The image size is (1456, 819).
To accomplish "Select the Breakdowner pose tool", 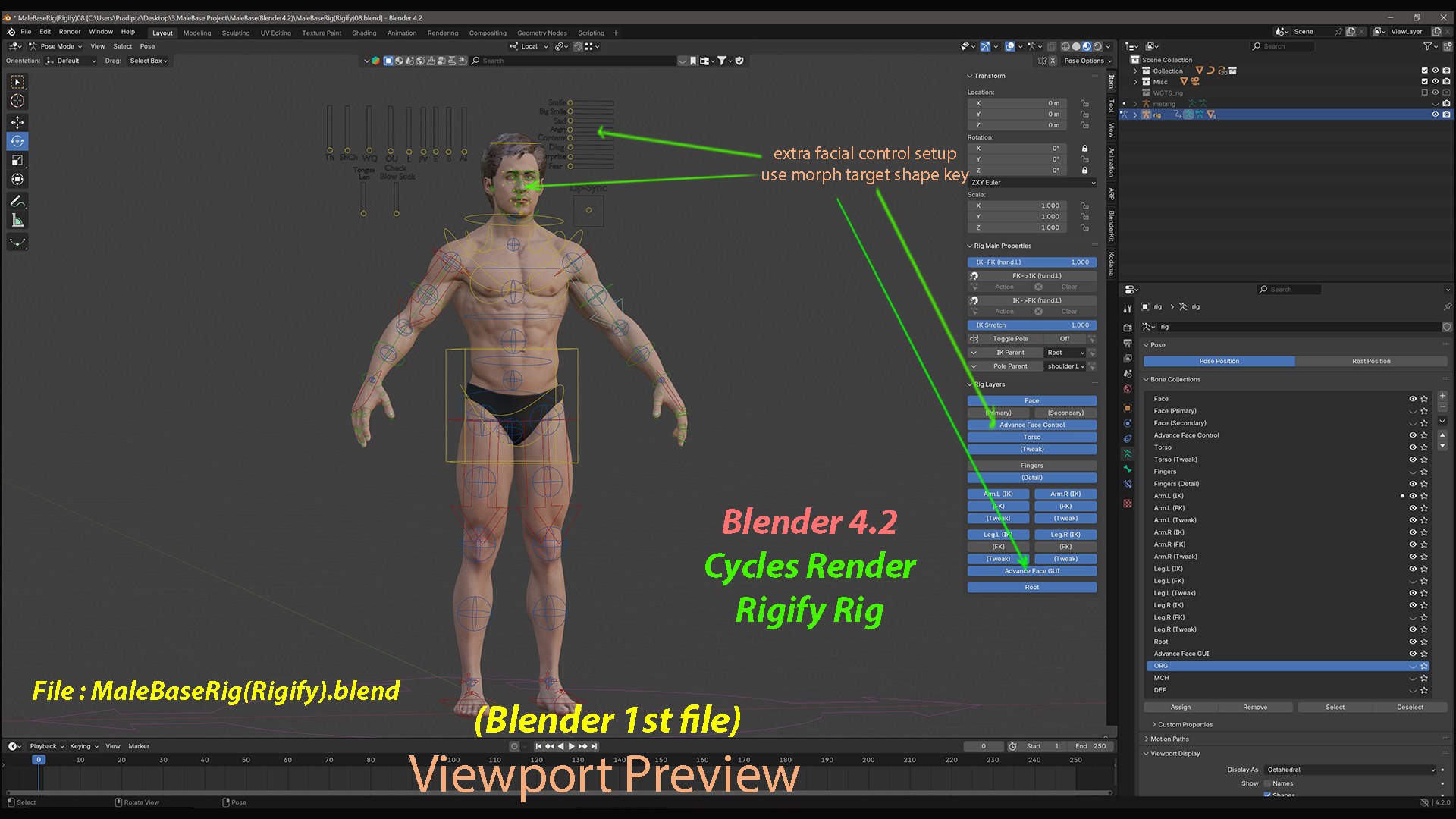I will [x=17, y=242].
